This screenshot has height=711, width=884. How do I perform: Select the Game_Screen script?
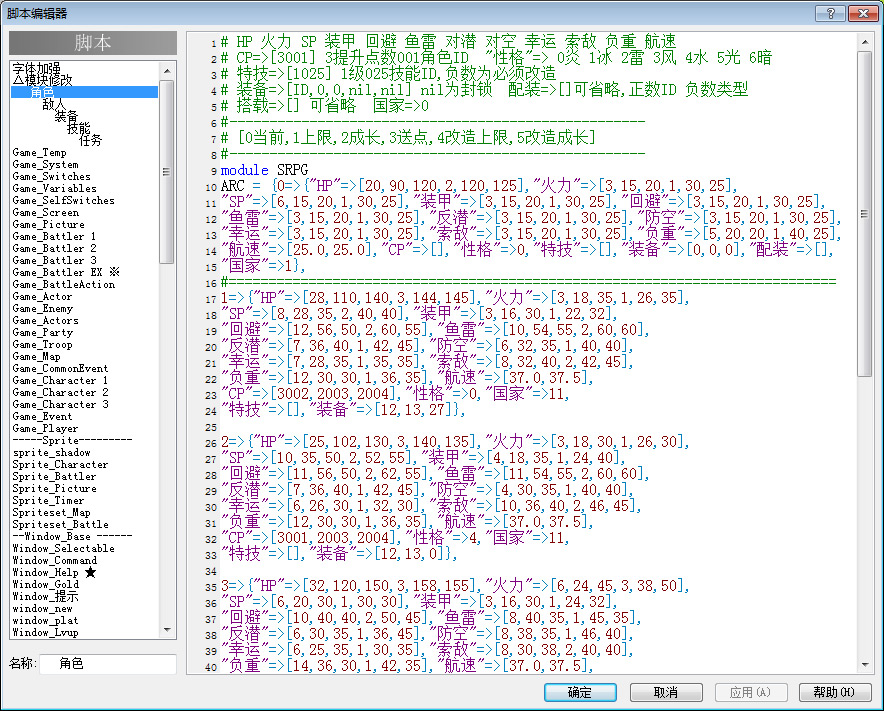pos(46,212)
